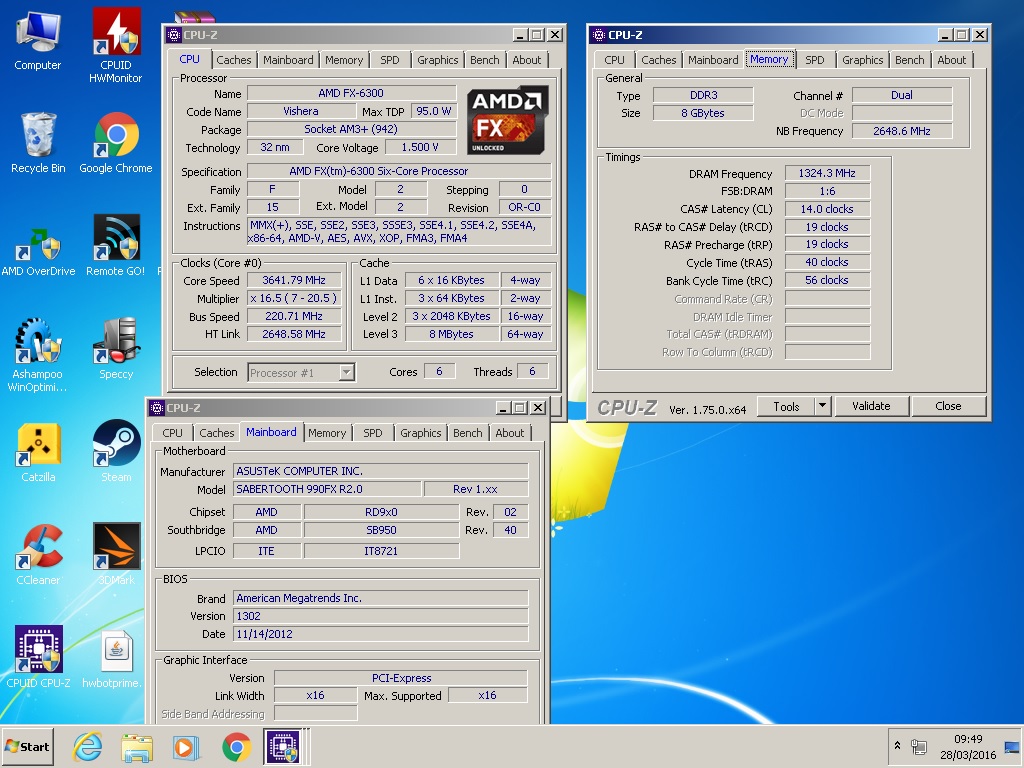Select CPU tab in Memory window
The image size is (1024, 768).
tap(614, 59)
